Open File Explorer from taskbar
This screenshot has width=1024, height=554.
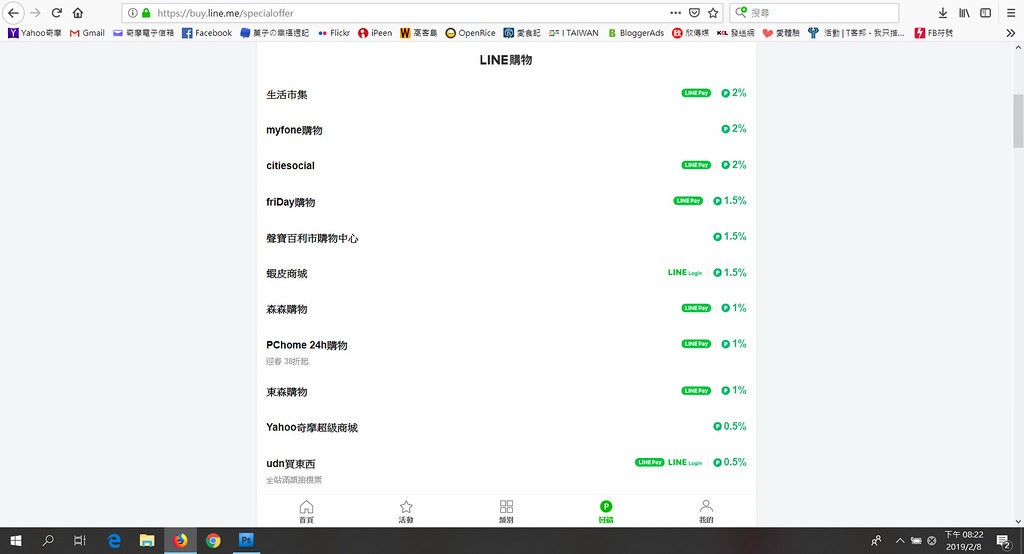click(147, 540)
